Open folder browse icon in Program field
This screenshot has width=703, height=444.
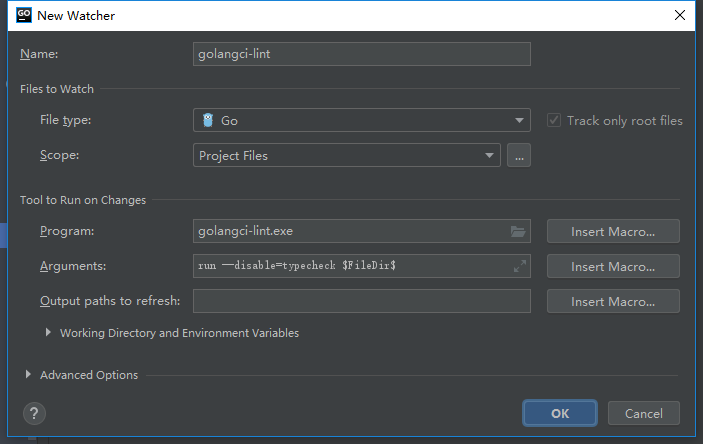click(x=518, y=231)
